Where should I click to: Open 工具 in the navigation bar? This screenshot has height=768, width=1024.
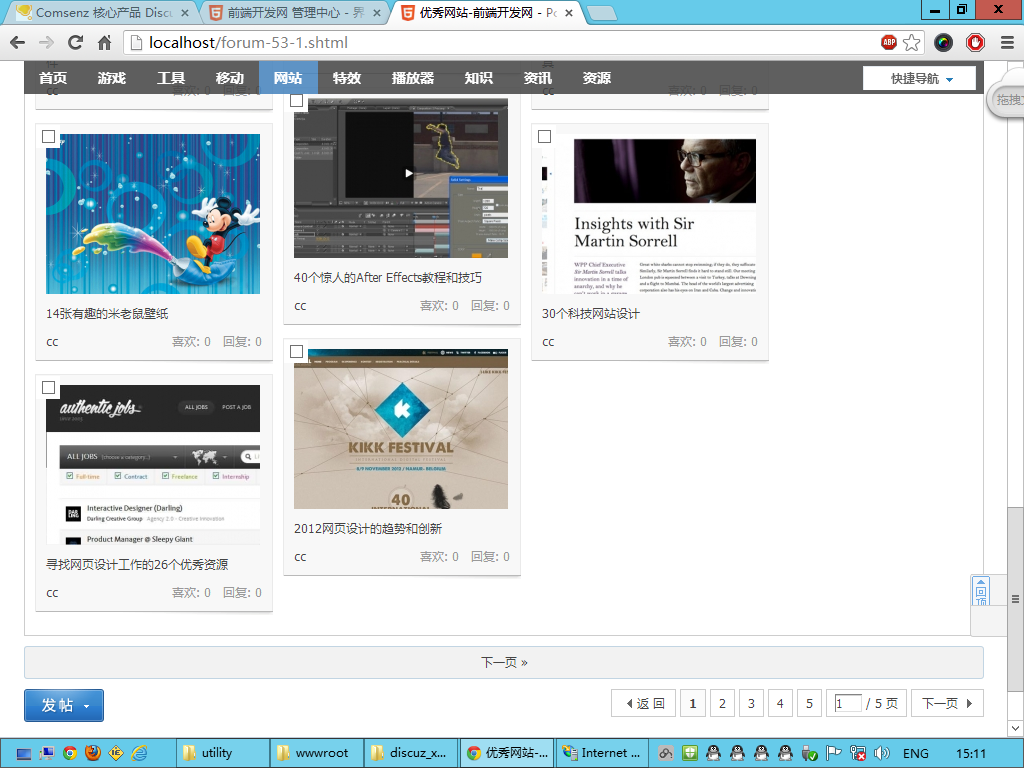(171, 78)
